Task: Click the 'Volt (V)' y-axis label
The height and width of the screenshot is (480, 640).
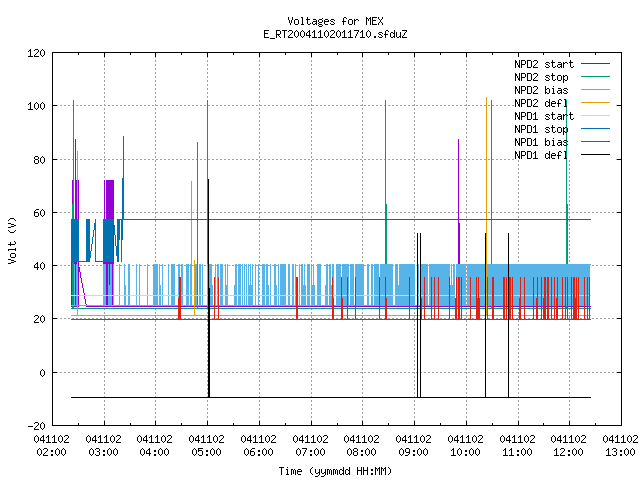Action: point(12,241)
